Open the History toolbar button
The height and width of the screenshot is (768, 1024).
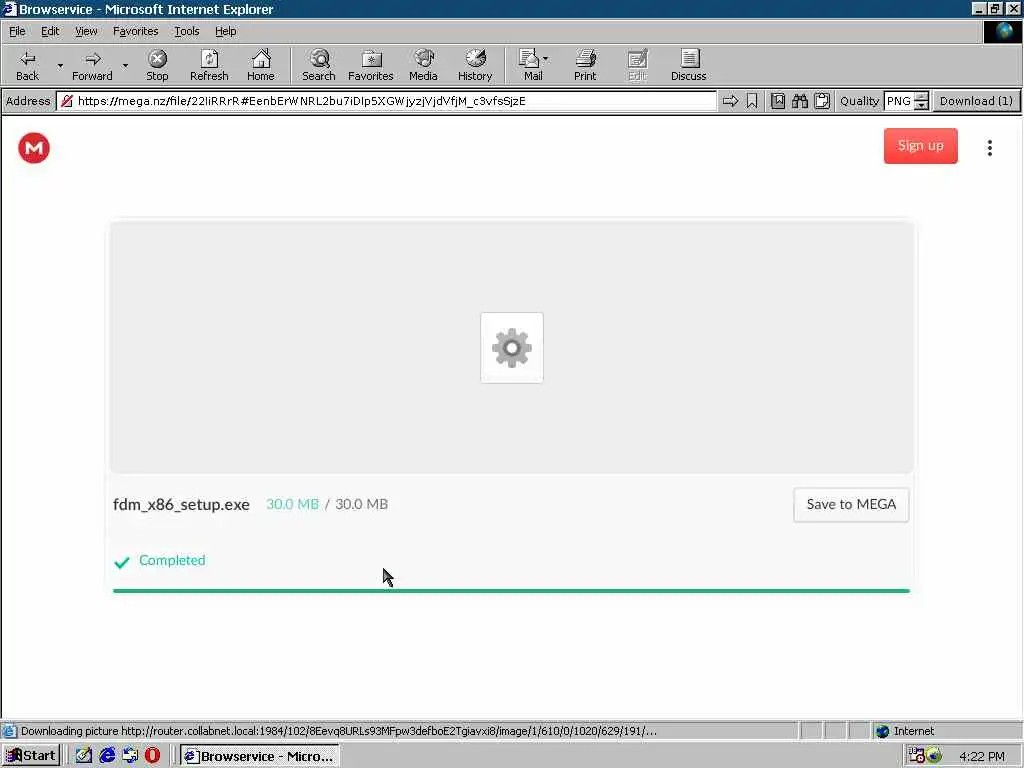[475, 65]
